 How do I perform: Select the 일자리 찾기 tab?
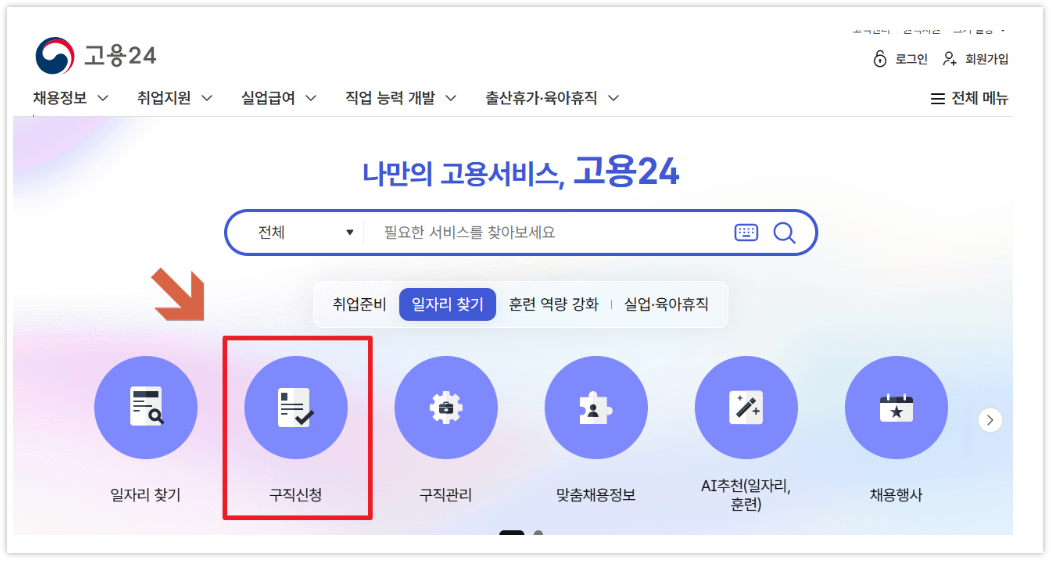pos(447,304)
